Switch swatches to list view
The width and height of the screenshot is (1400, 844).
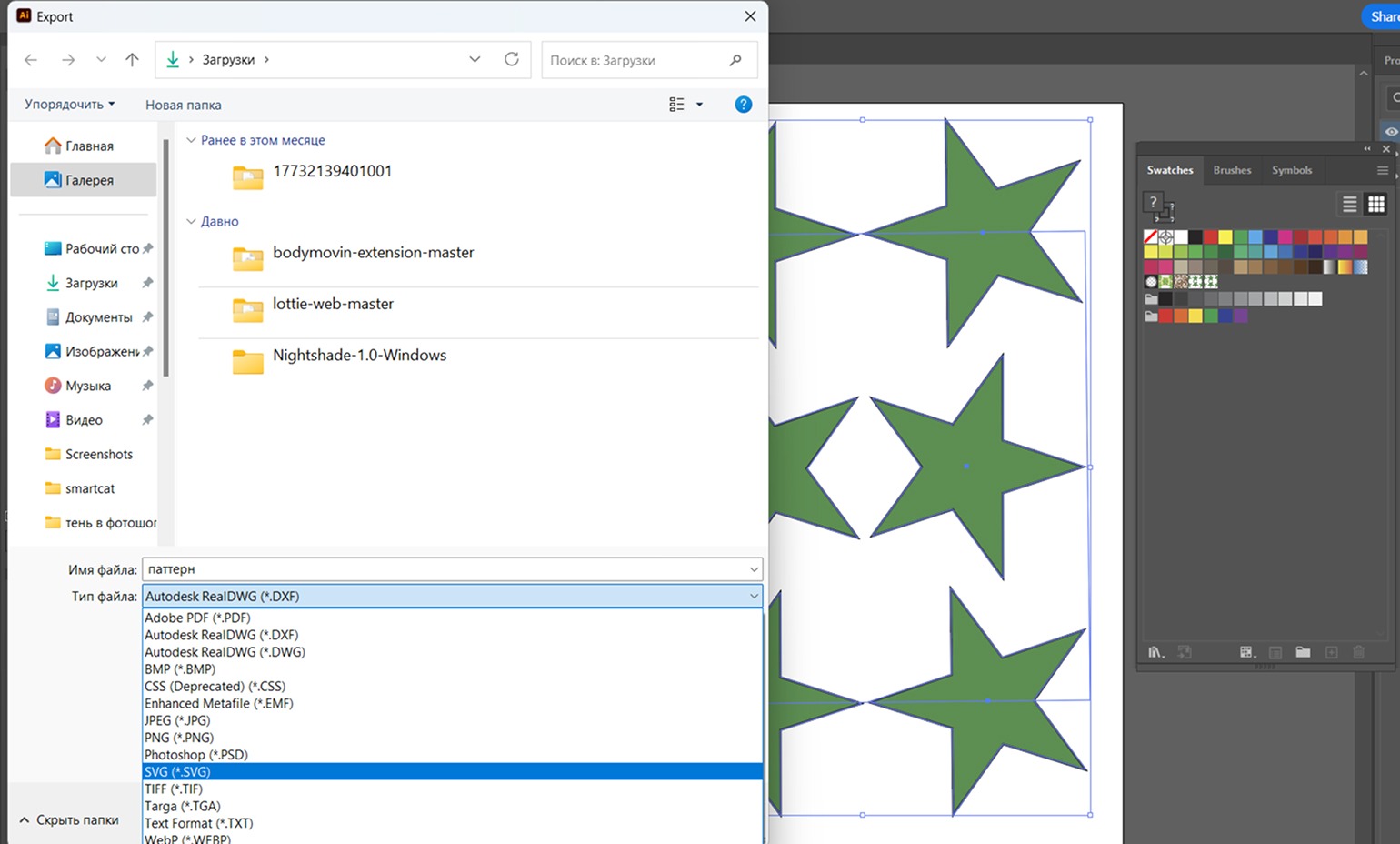click(1350, 204)
